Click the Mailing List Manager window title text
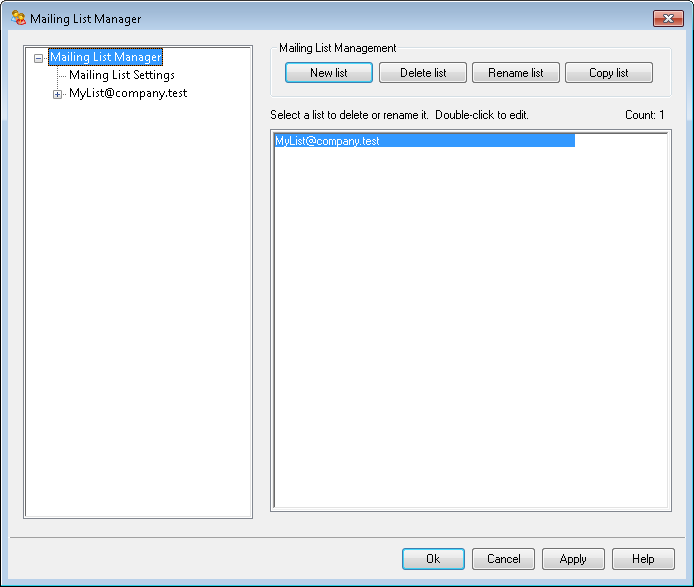The image size is (694, 587). (85, 19)
